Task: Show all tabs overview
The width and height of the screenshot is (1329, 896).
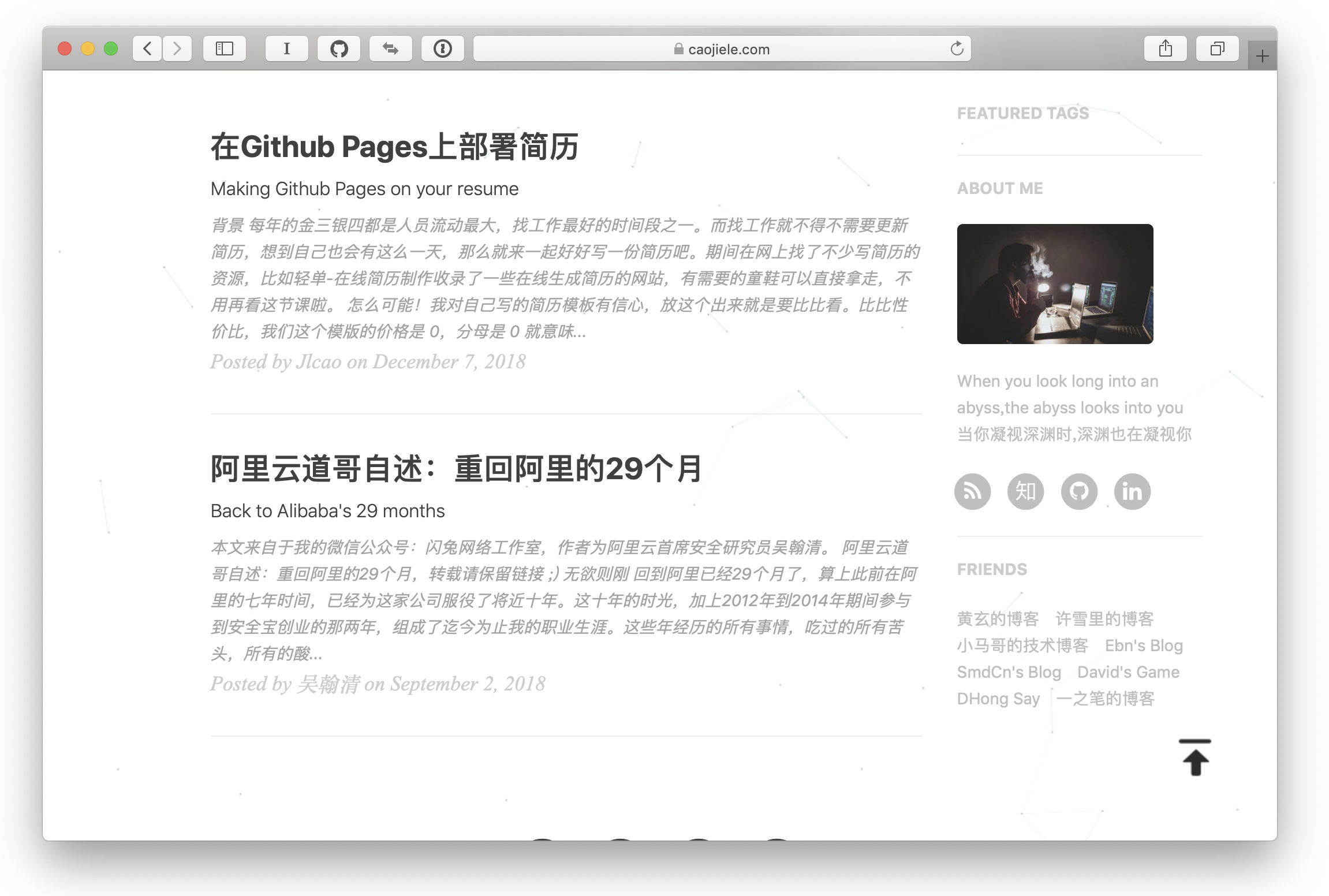Action: (x=1218, y=48)
